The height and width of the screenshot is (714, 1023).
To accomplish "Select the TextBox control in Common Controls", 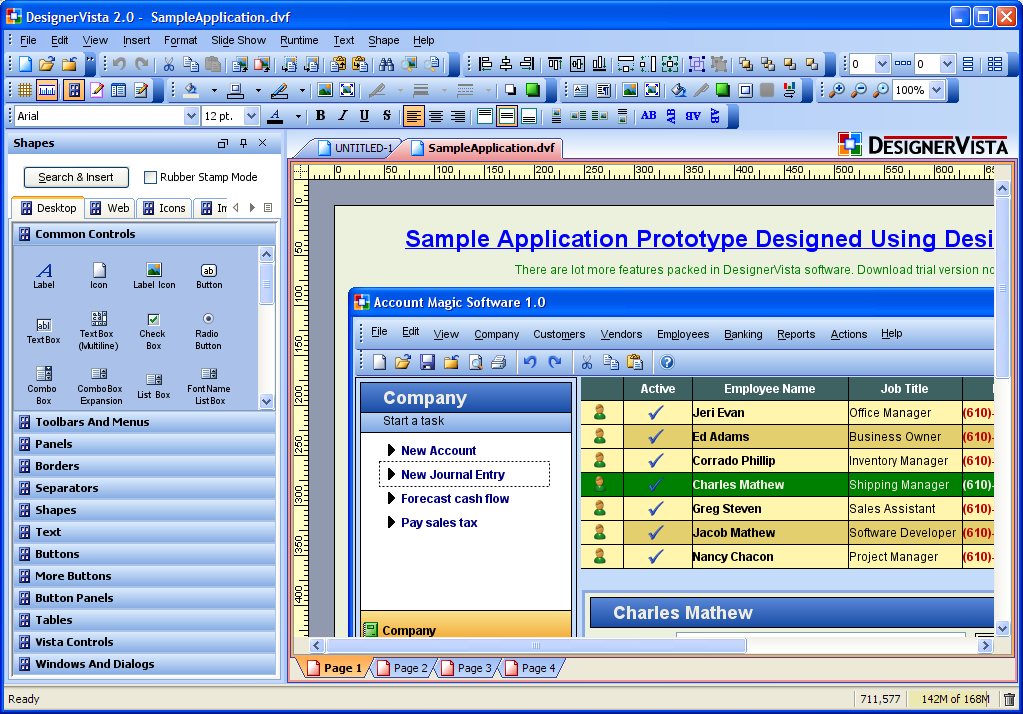I will (x=44, y=331).
